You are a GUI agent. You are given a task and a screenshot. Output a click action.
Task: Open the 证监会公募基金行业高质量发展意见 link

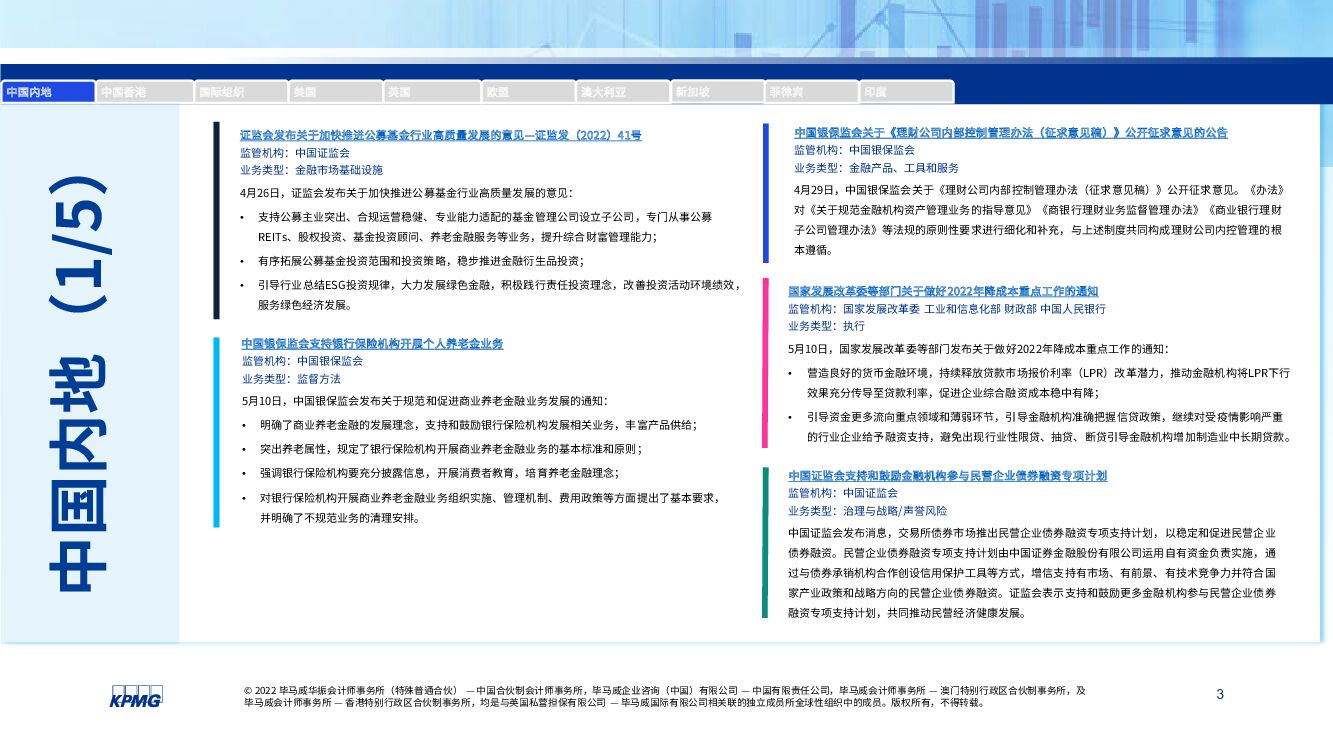(440, 135)
